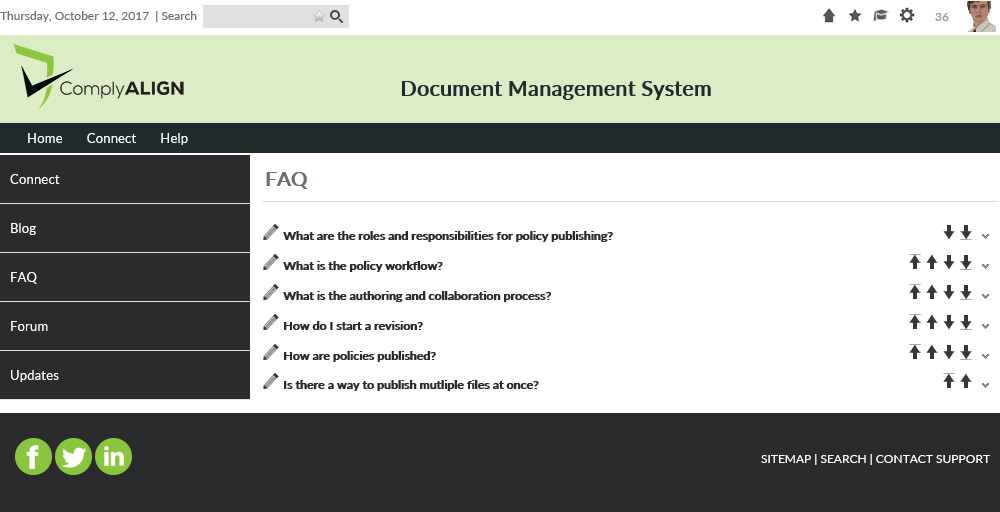Expand 'What is the policy workflow?' chevron
Screen dimensions: 1000x512
[x=985, y=266]
